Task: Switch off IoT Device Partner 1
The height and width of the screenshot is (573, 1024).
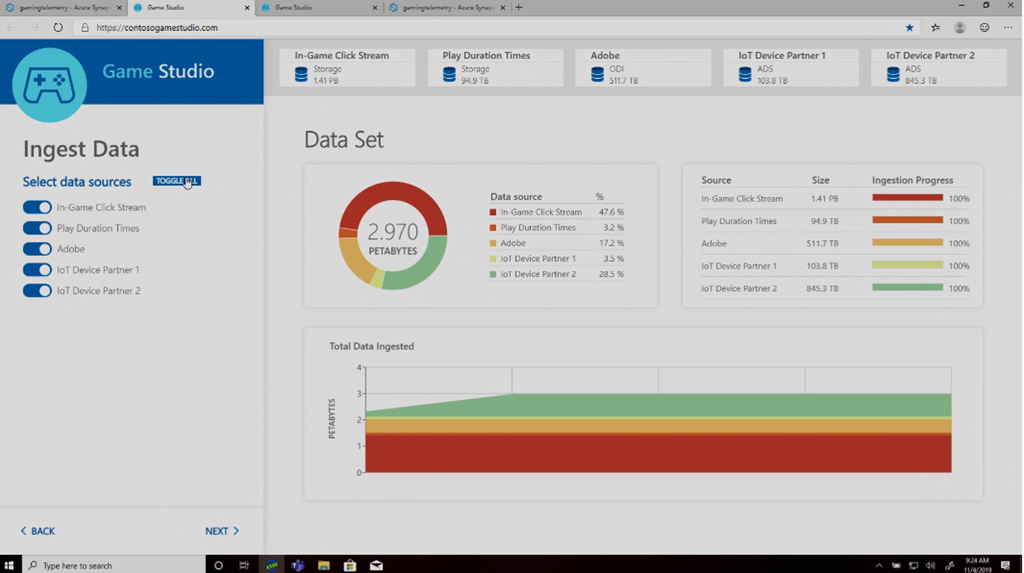Action: coord(37,270)
